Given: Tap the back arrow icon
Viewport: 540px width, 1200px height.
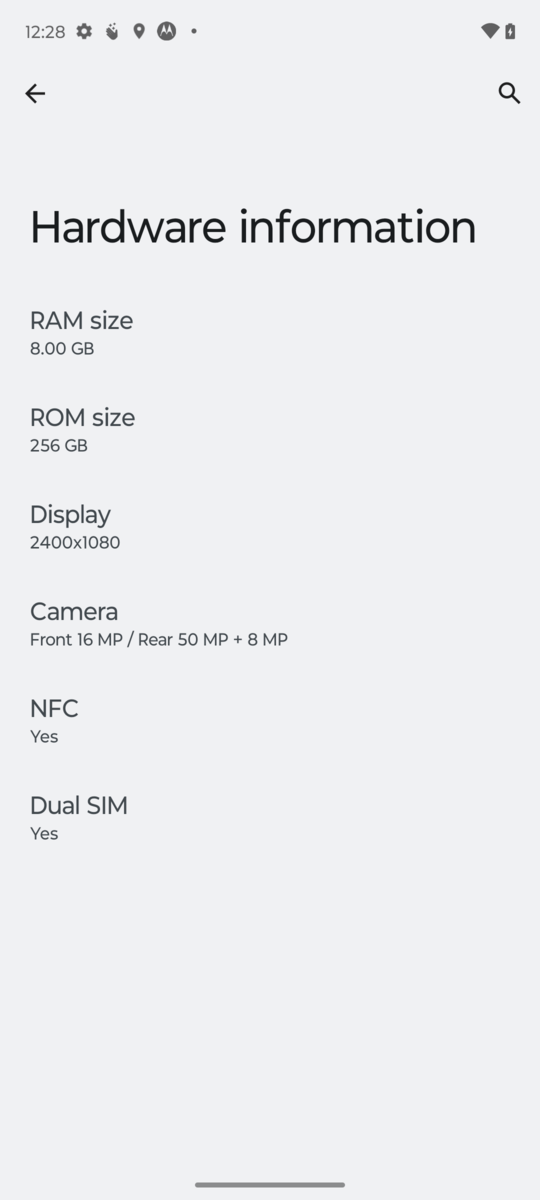Looking at the screenshot, I should [35, 93].
